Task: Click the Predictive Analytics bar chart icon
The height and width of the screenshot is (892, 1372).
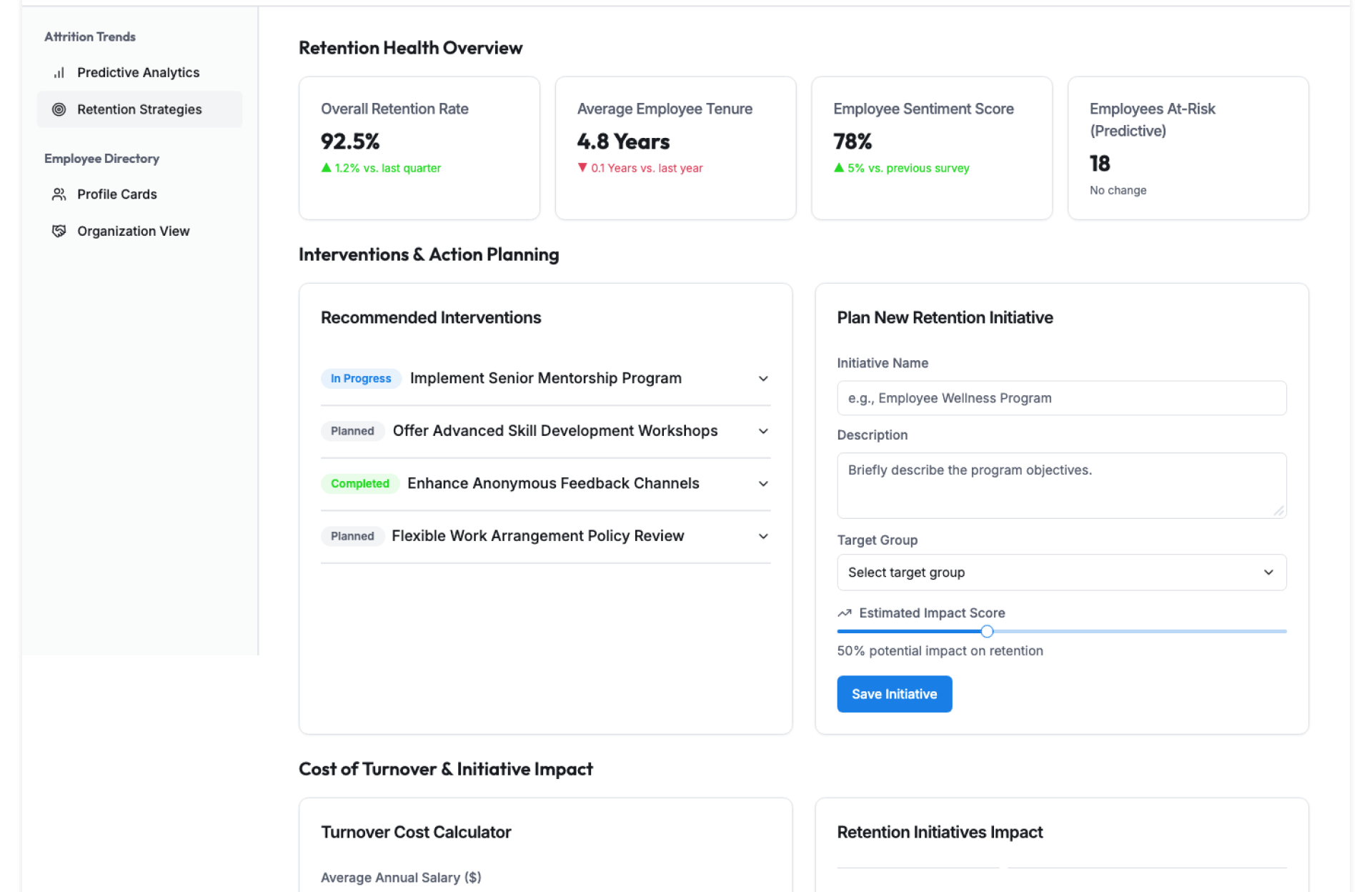Action: (x=59, y=73)
